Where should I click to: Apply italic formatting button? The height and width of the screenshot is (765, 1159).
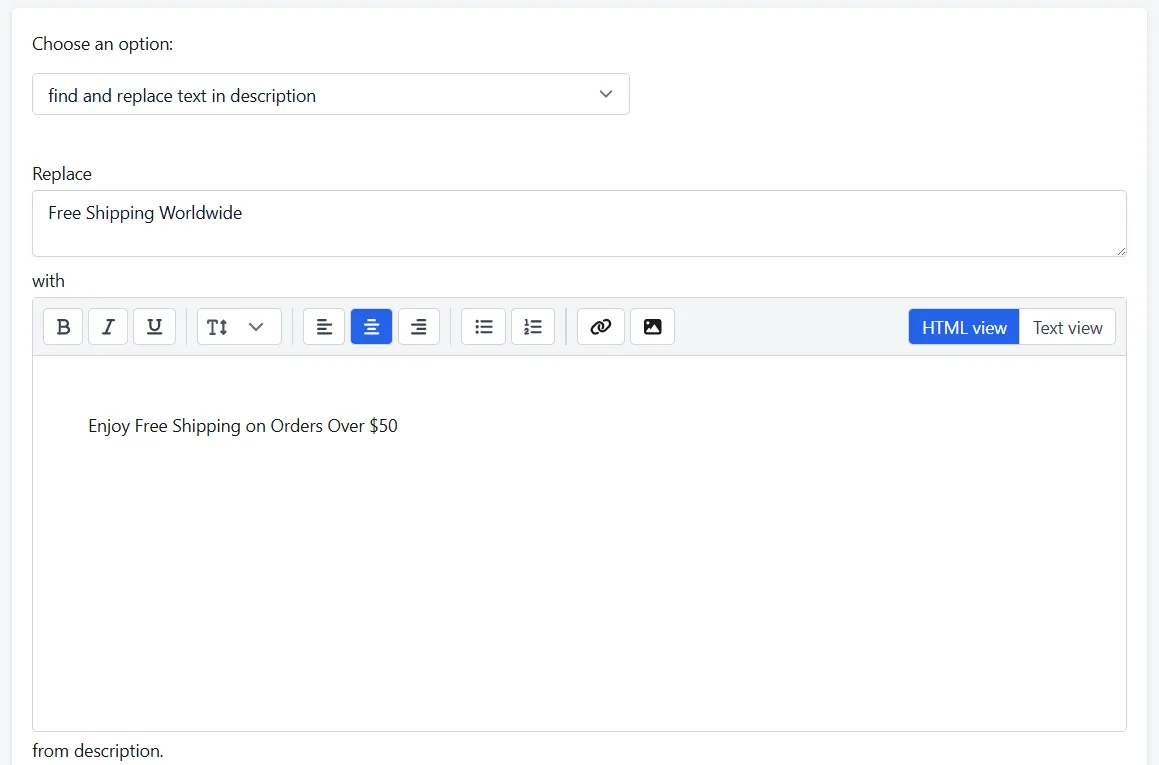coord(108,327)
